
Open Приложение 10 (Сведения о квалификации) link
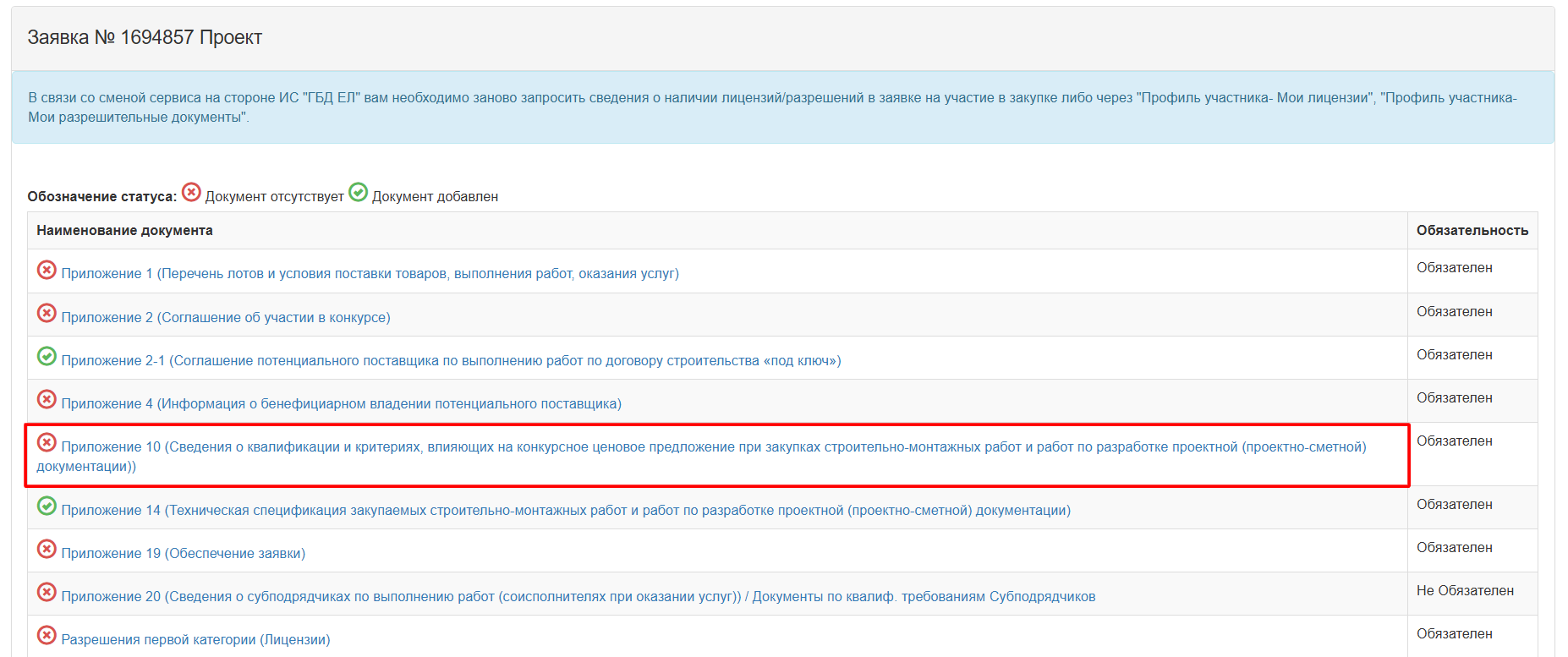[713, 447]
